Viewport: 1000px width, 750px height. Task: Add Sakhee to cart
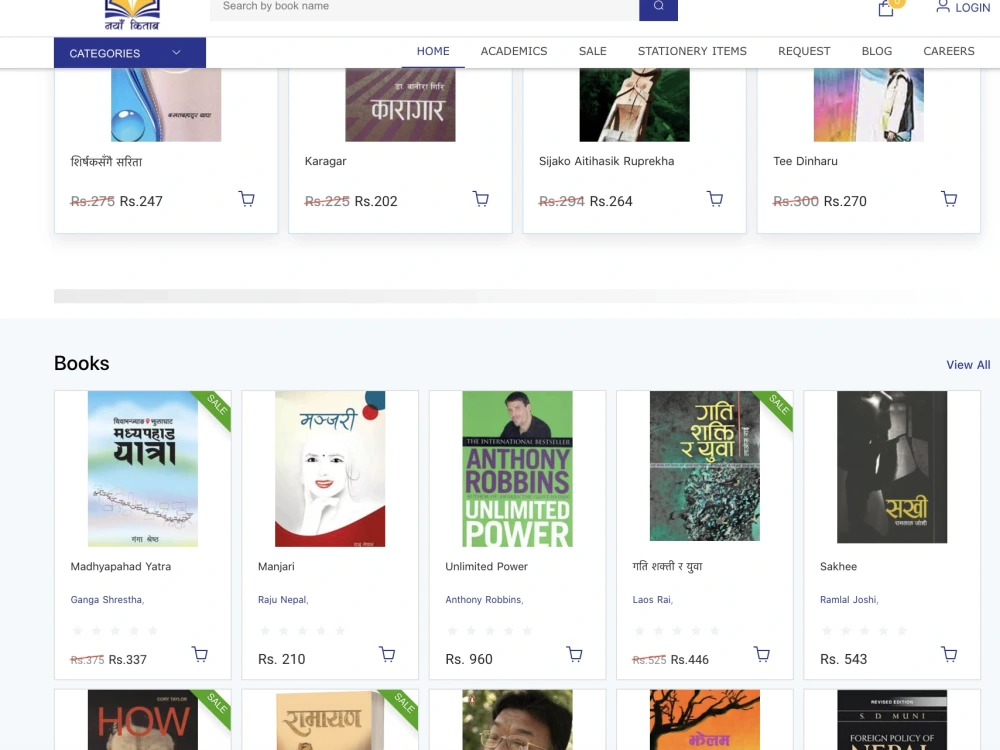[x=949, y=654]
